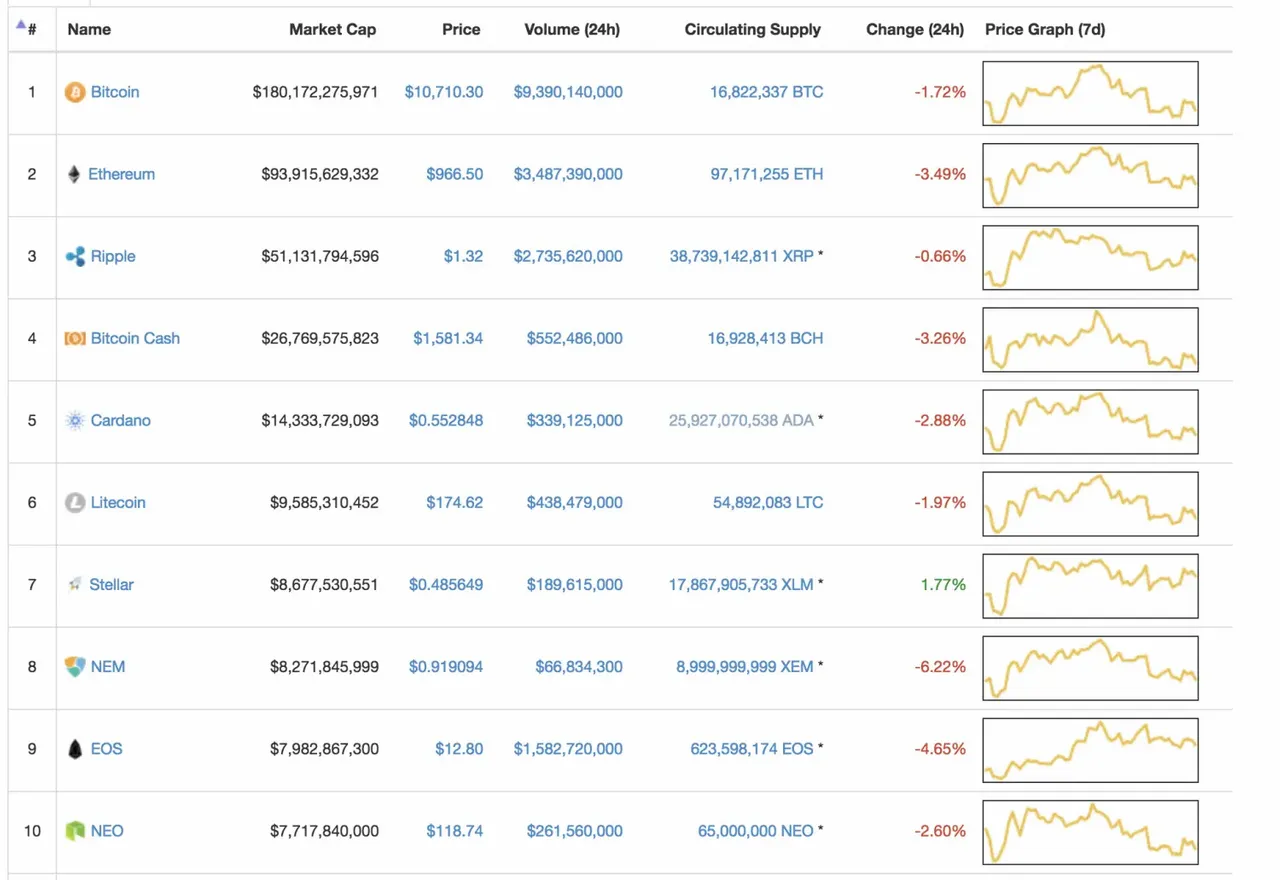The width and height of the screenshot is (1280, 880).
Task: Open the Cardano name link
Action: coord(120,420)
